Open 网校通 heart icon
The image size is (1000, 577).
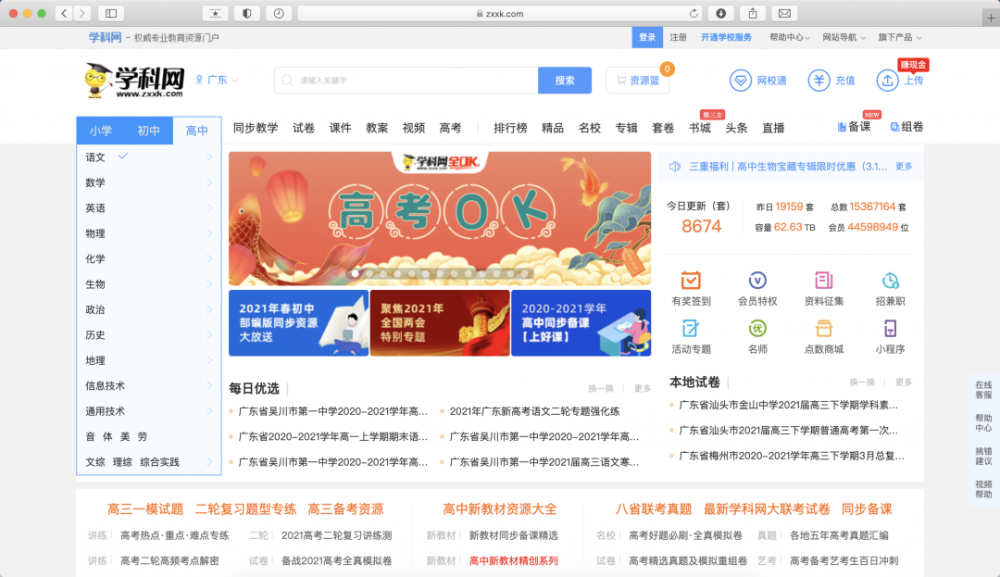[x=740, y=80]
